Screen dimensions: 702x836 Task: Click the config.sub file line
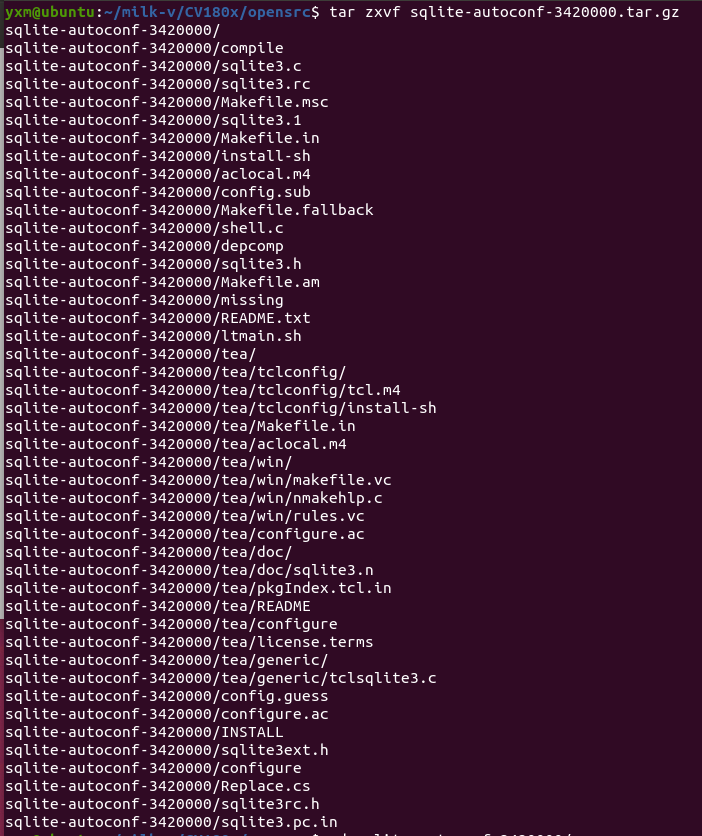(x=158, y=192)
